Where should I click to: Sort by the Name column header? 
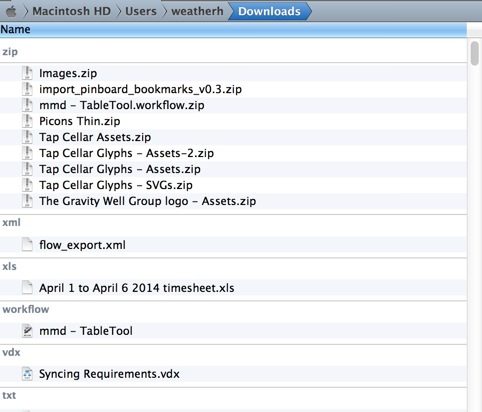(x=233, y=29)
